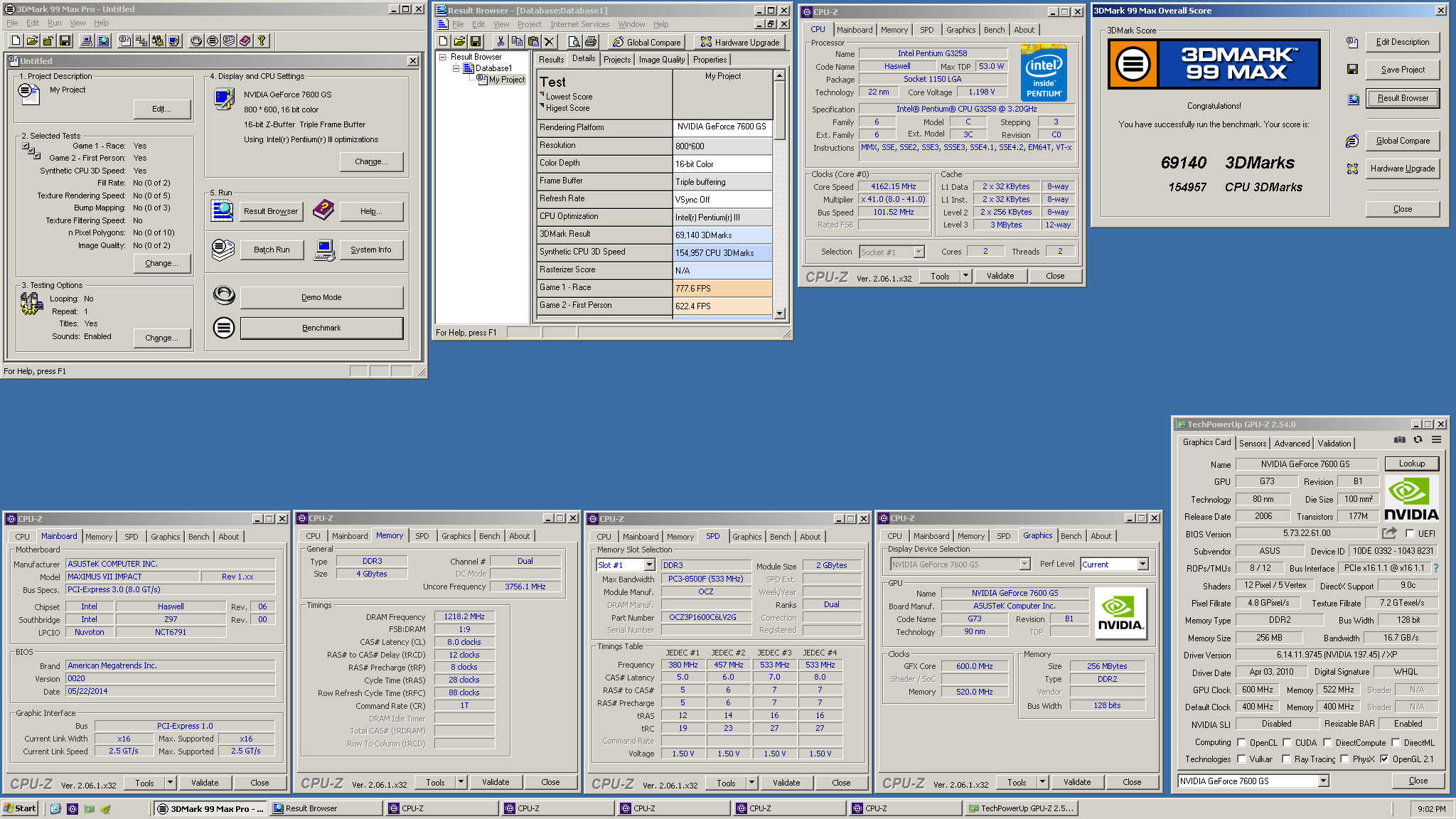The width and height of the screenshot is (1456, 819).
Task: Toggle OpenGL 2.1 checkbox in GPU-Z
Action: [x=1384, y=759]
